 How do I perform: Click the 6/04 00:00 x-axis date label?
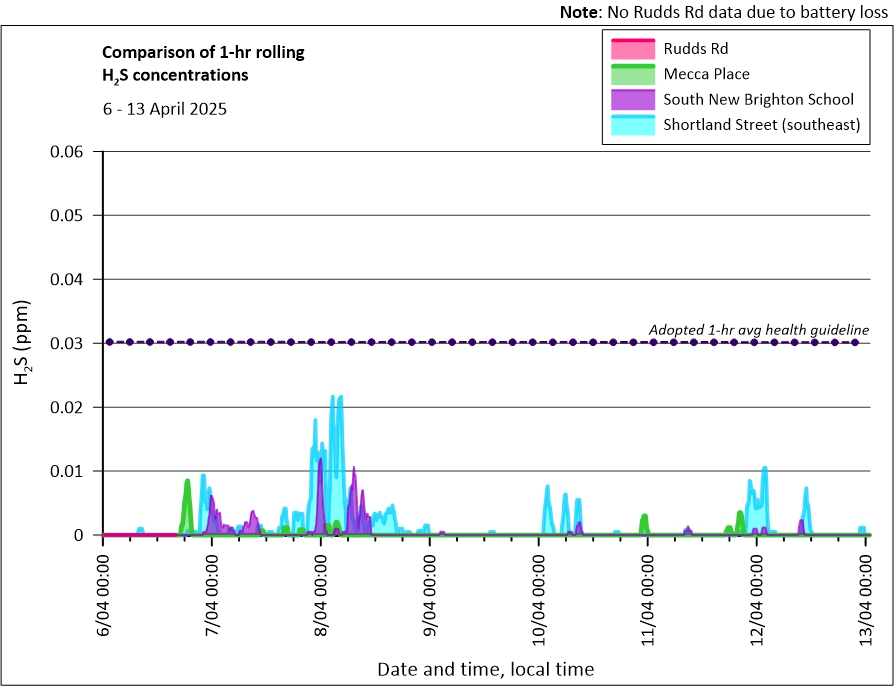pos(103,595)
